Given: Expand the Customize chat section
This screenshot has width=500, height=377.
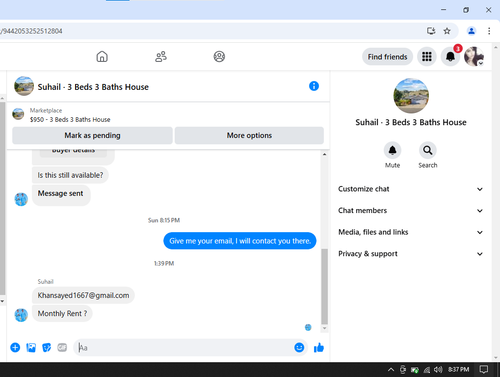Looking at the screenshot, I should tap(411, 189).
